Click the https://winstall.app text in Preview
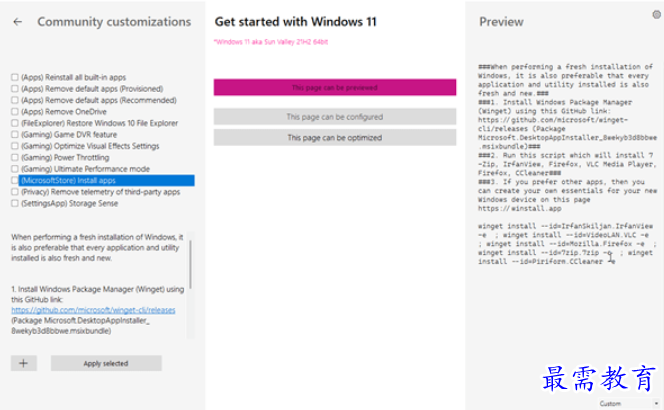 click(x=520, y=208)
